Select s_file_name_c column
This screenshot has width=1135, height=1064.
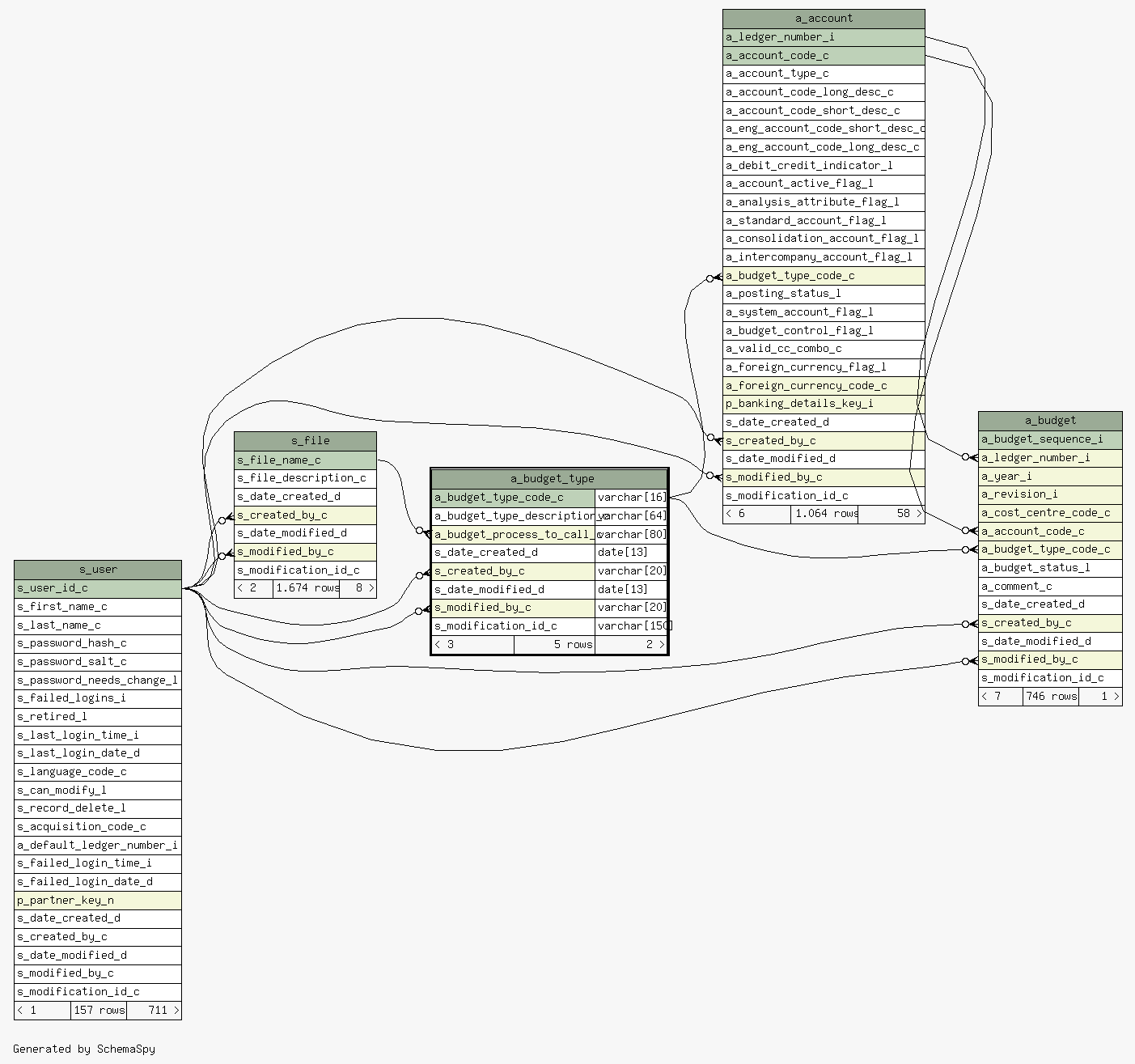pos(306,460)
